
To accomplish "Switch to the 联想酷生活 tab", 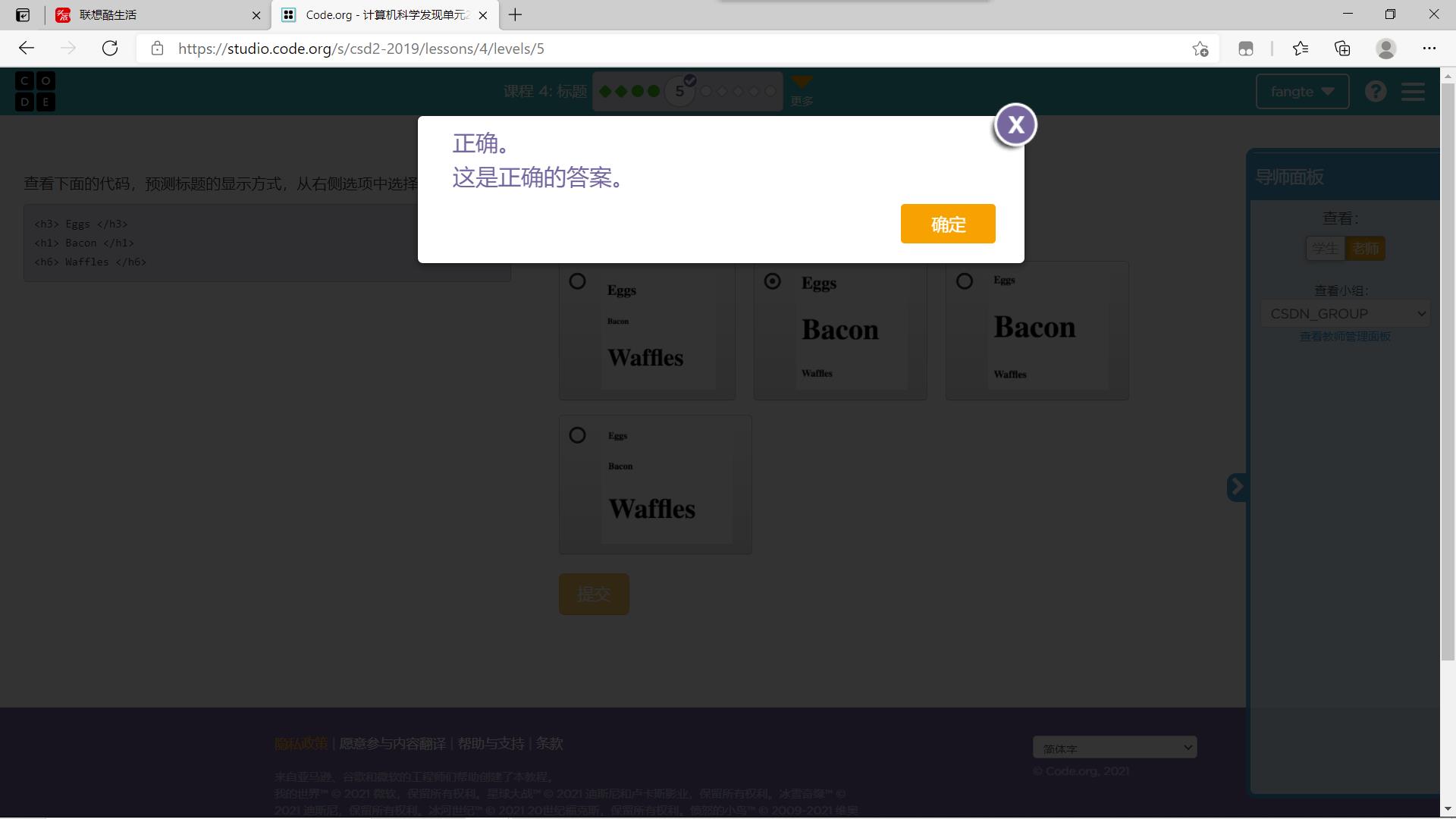I will [157, 15].
